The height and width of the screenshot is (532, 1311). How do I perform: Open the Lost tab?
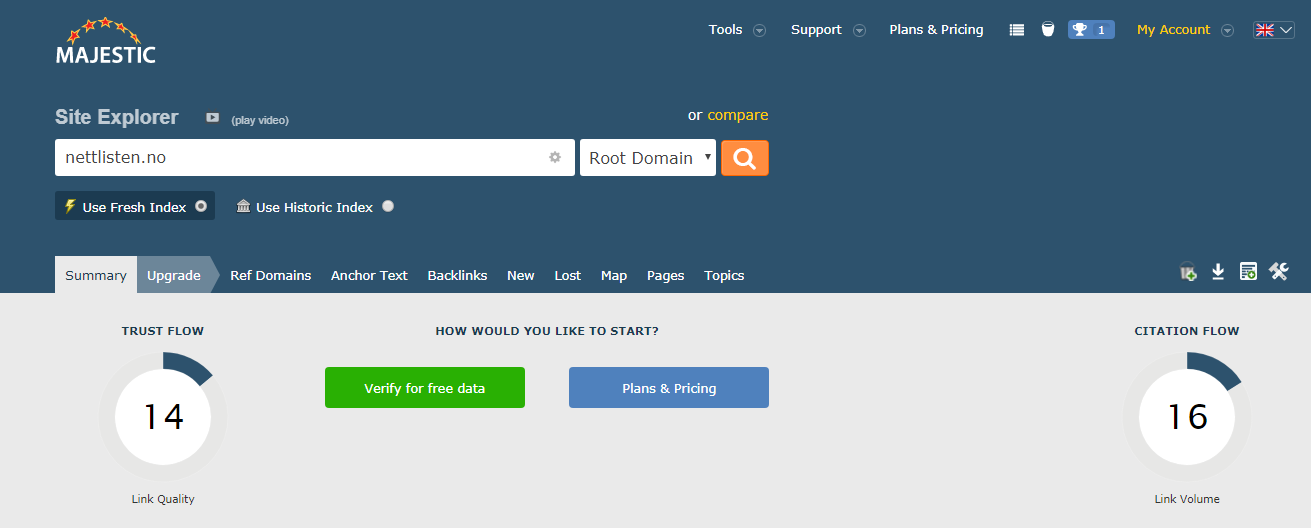click(568, 275)
